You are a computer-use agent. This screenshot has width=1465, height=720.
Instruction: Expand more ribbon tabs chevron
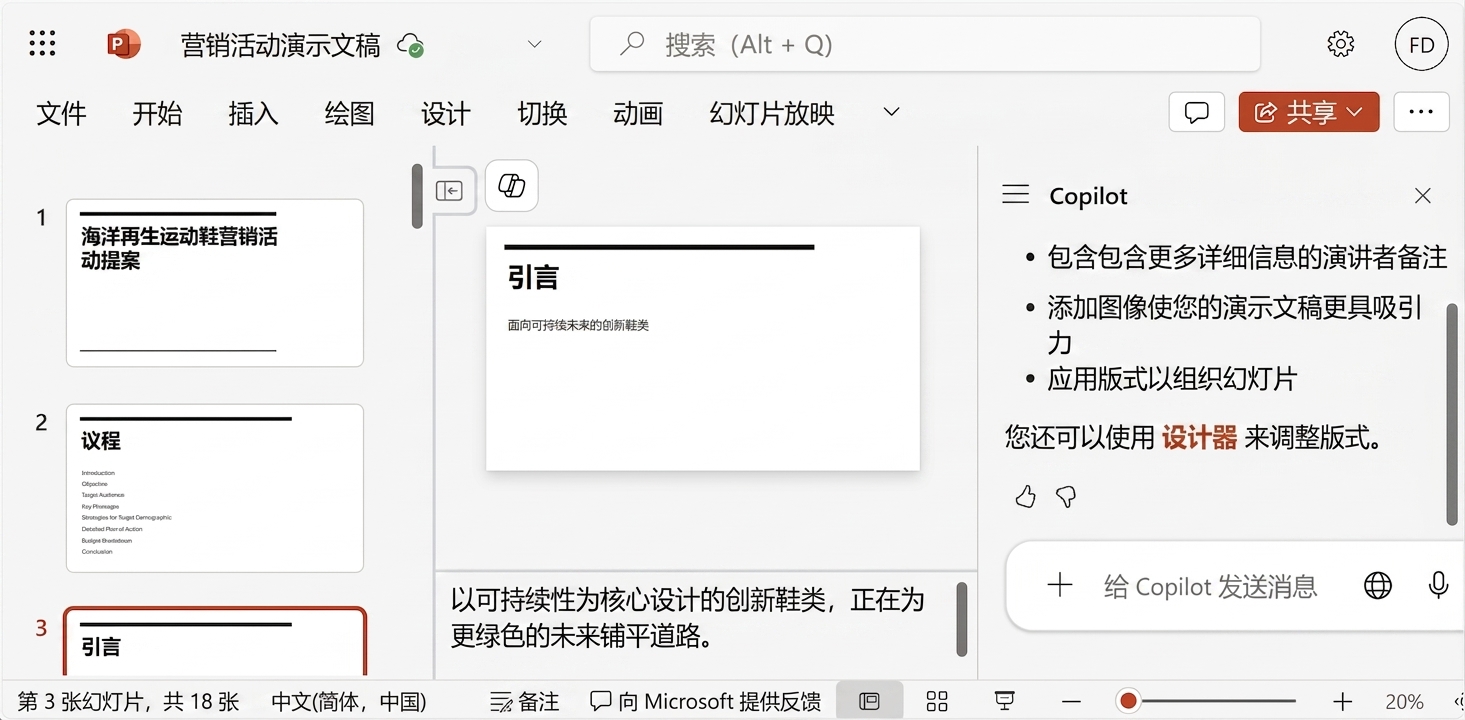tap(891, 112)
